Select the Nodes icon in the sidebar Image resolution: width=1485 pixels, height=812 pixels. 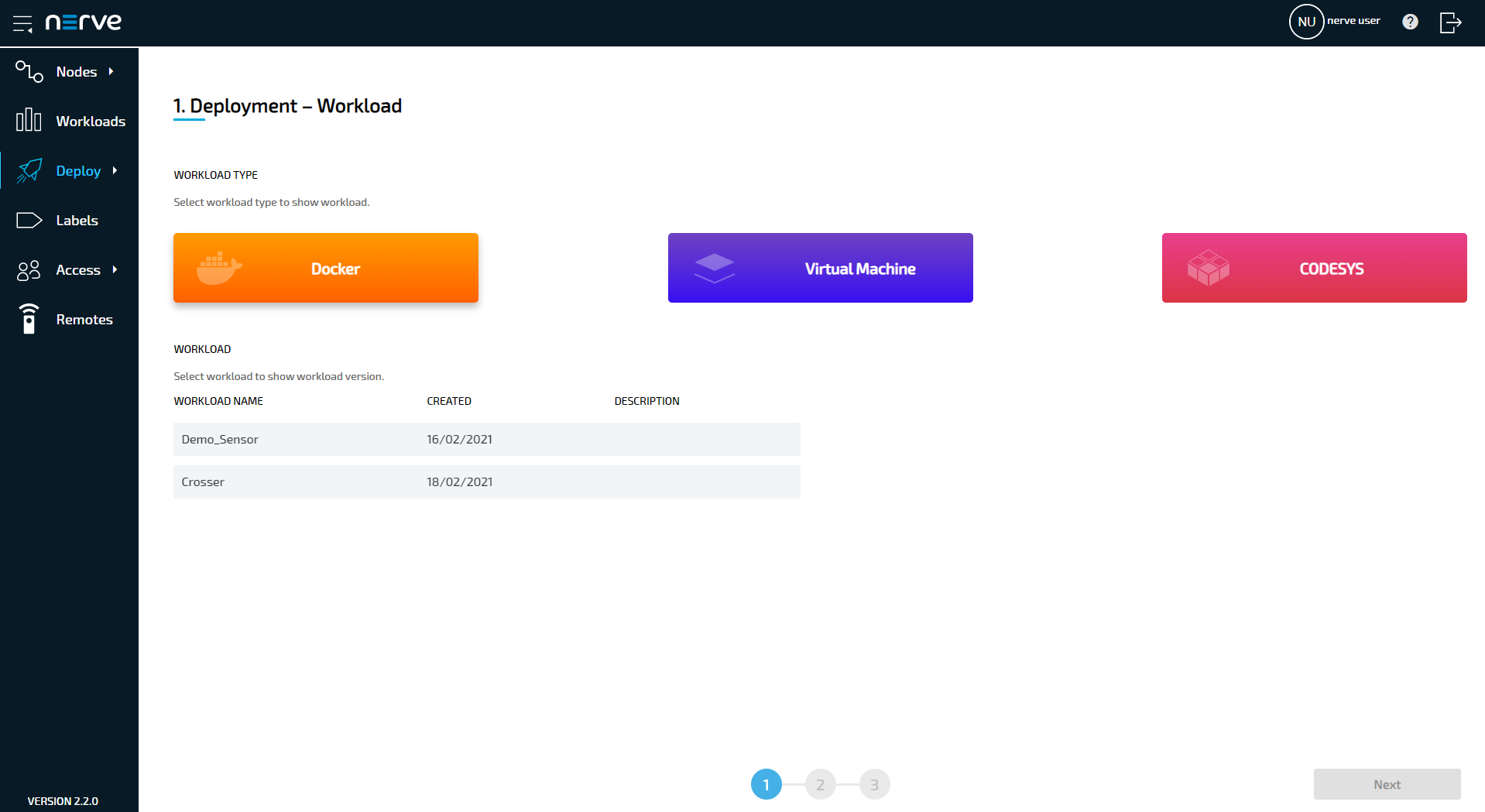point(29,71)
